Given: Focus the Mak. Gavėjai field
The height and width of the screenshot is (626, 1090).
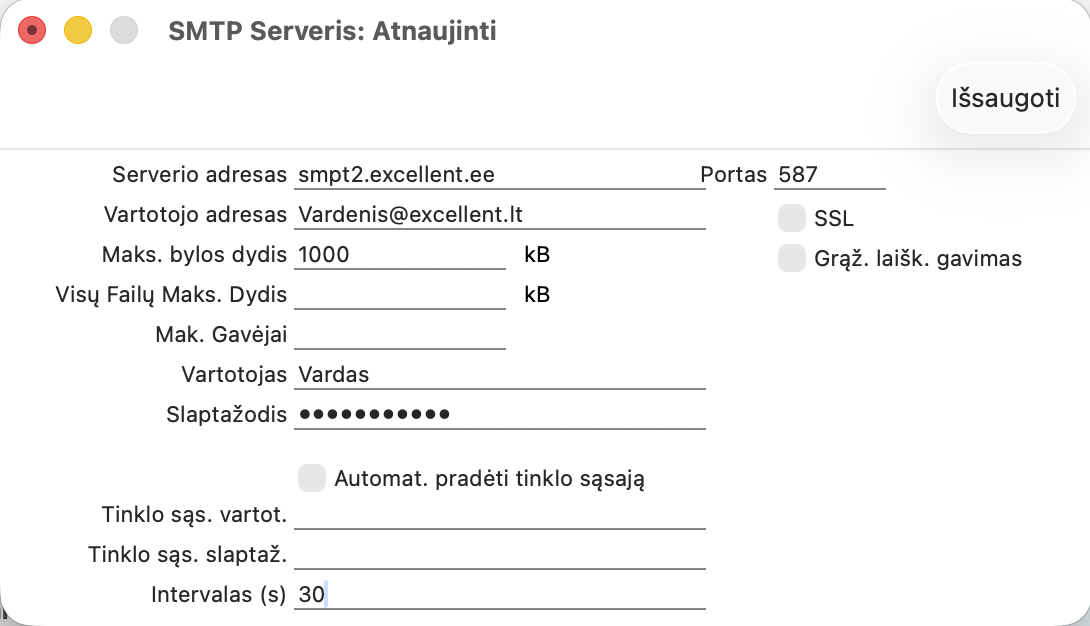Looking at the screenshot, I should point(400,335).
